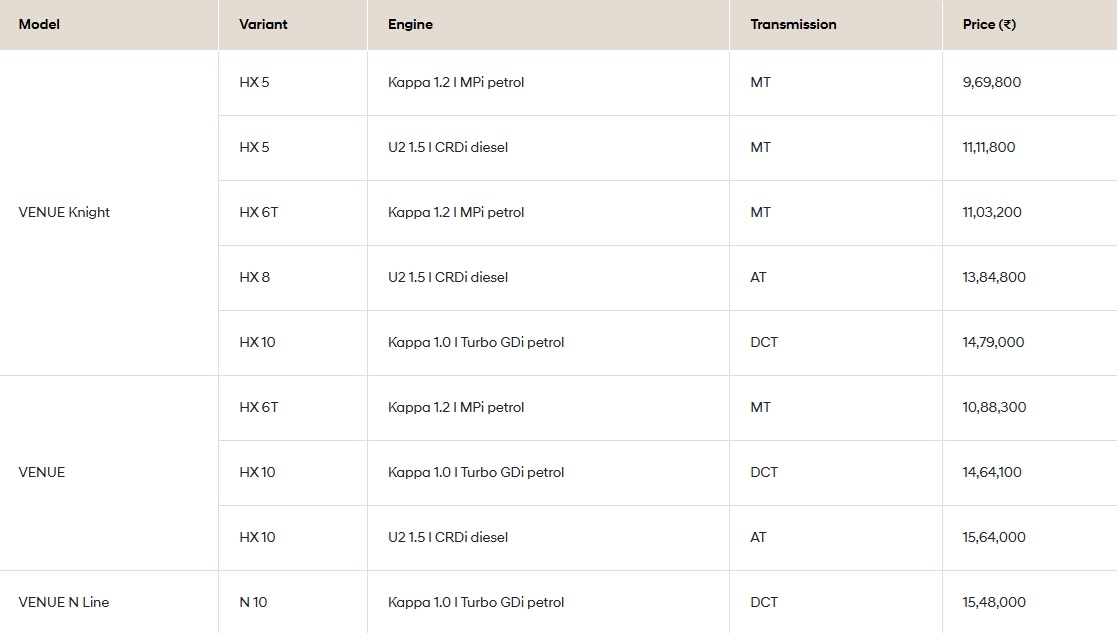Select the 15,64,000 price value

pos(994,537)
